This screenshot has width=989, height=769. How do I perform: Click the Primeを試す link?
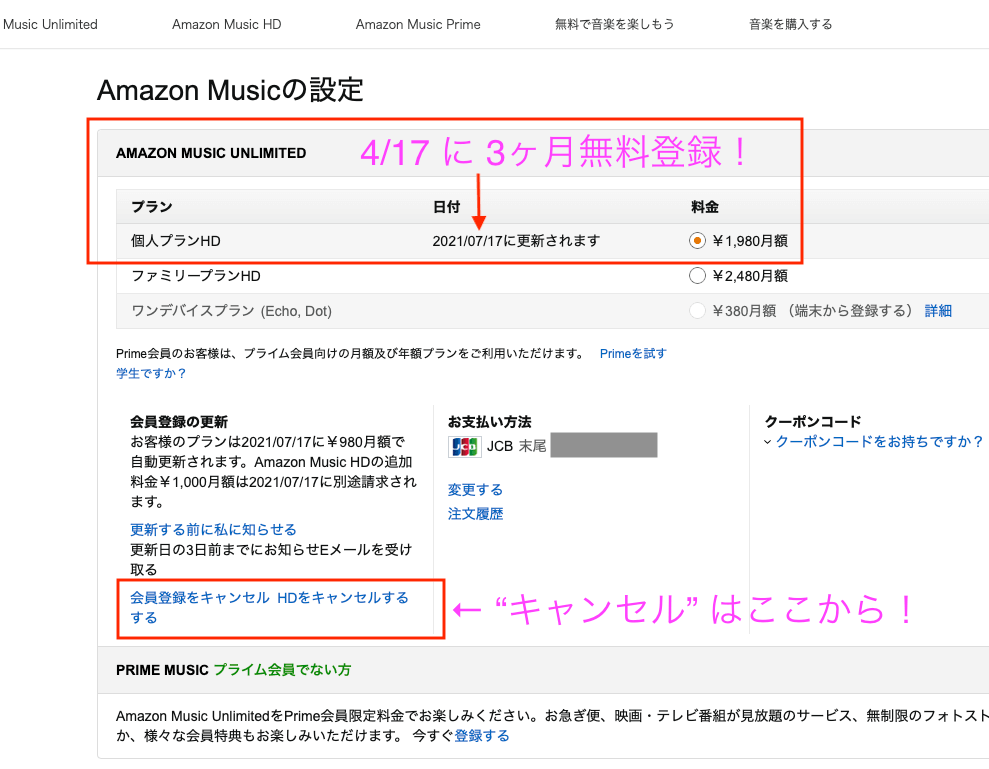[633, 354]
